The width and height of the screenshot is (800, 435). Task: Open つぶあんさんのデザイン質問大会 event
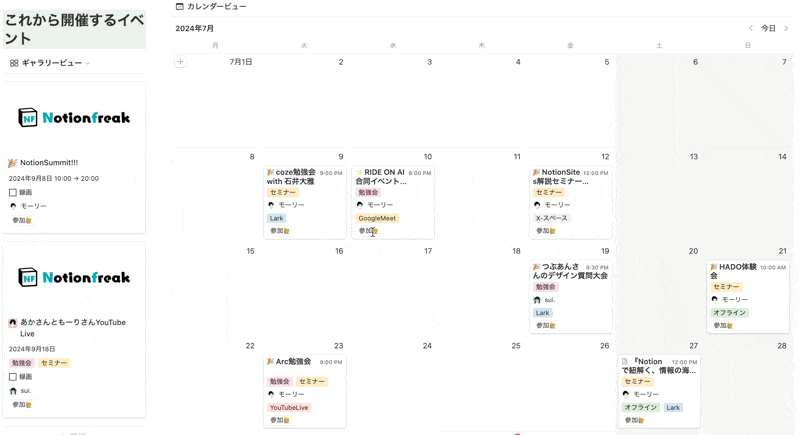click(x=570, y=271)
